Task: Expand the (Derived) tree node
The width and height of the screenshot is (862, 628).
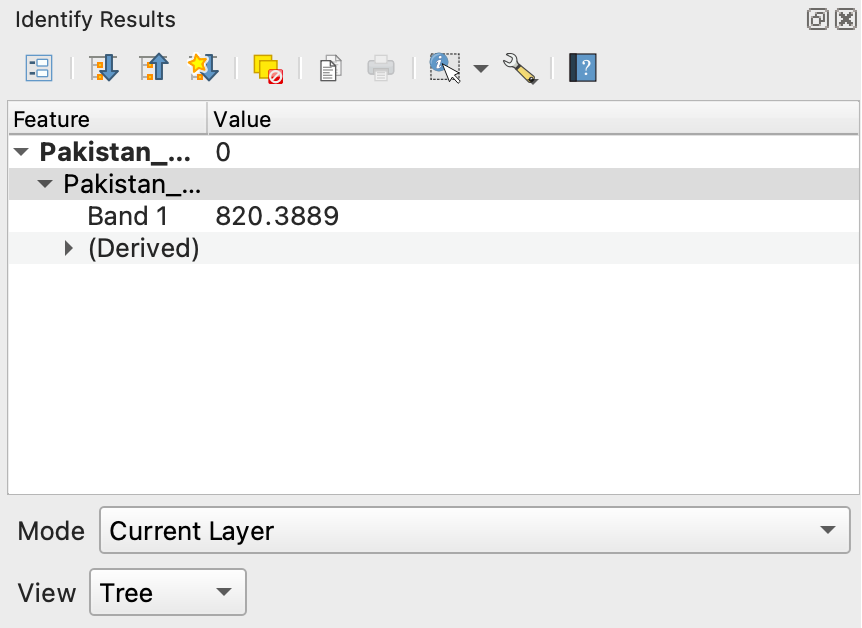Action: (x=69, y=248)
